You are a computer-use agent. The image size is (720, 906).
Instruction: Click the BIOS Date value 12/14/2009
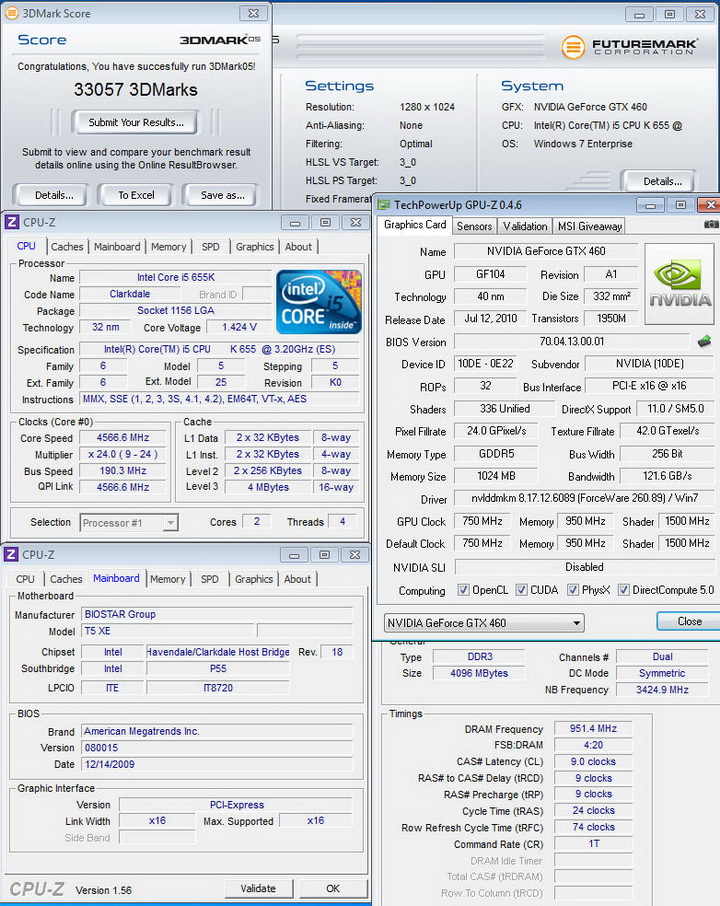point(217,764)
